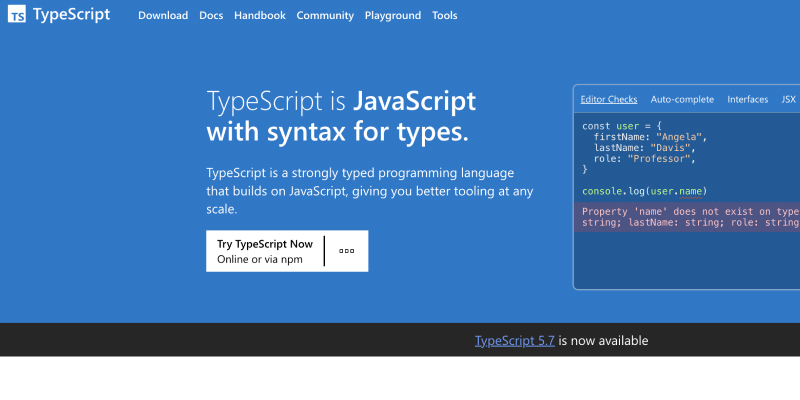The image size is (800, 400).
Task: Open the Community navigation item
Action: pos(325,15)
